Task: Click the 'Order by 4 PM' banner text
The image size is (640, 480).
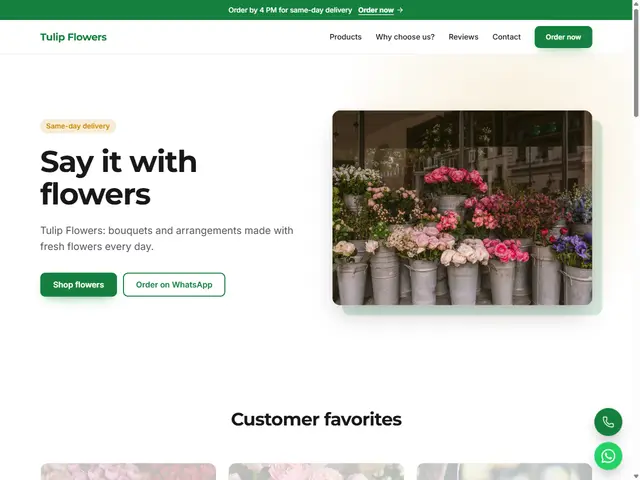Action: [x=290, y=10]
